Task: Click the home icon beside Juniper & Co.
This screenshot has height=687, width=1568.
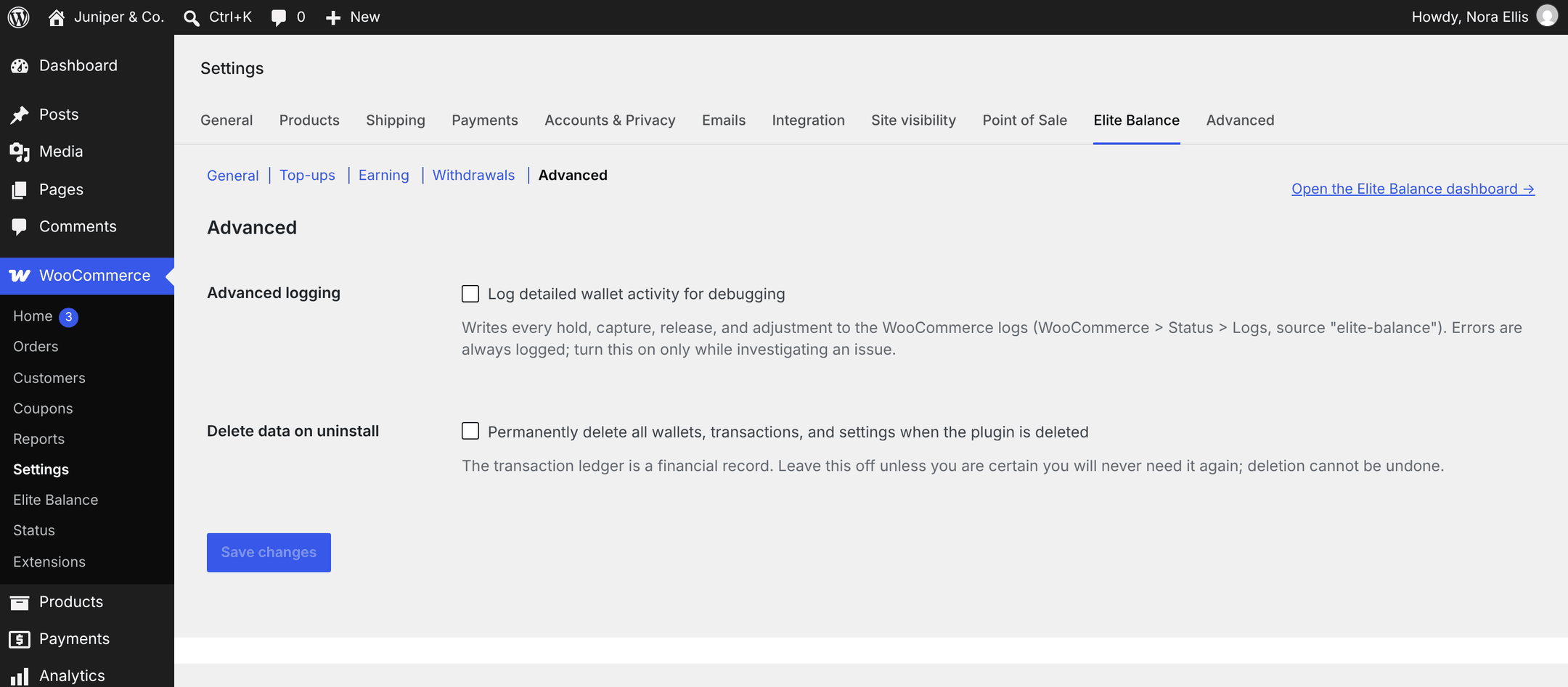Action: pyautogui.click(x=57, y=17)
